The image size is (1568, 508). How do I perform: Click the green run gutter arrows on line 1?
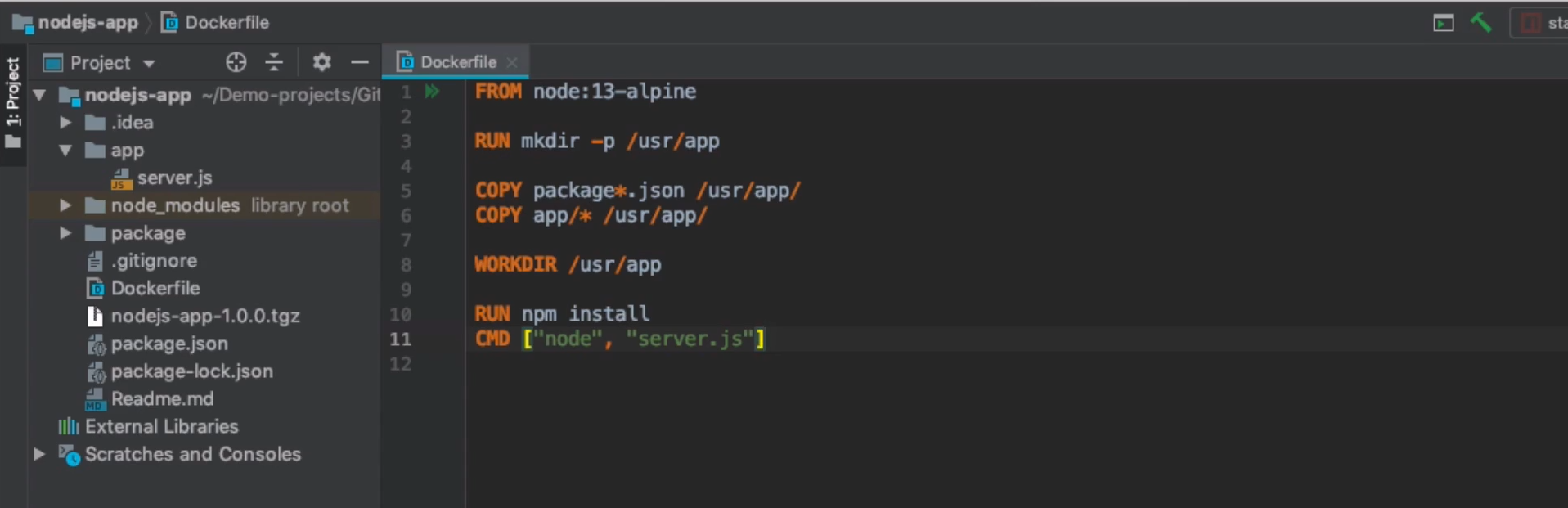pos(432,92)
